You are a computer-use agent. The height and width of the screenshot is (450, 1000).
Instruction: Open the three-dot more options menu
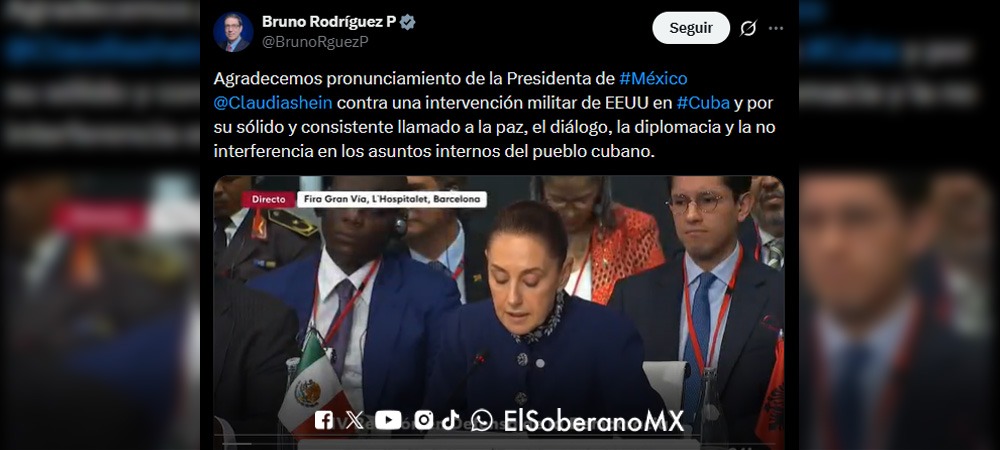(x=776, y=28)
